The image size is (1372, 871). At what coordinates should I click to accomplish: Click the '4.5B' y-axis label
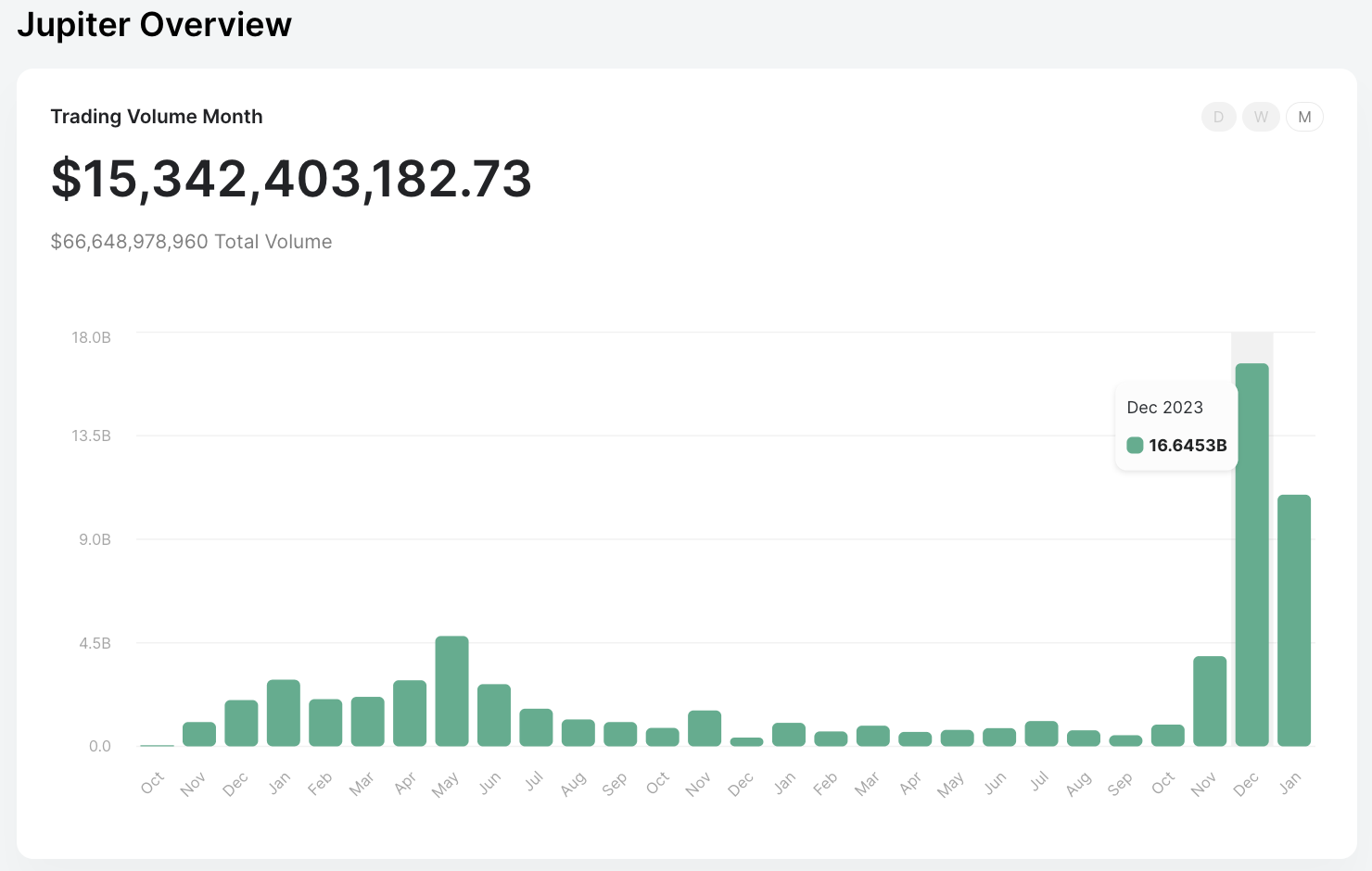pyautogui.click(x=95, y=643)
